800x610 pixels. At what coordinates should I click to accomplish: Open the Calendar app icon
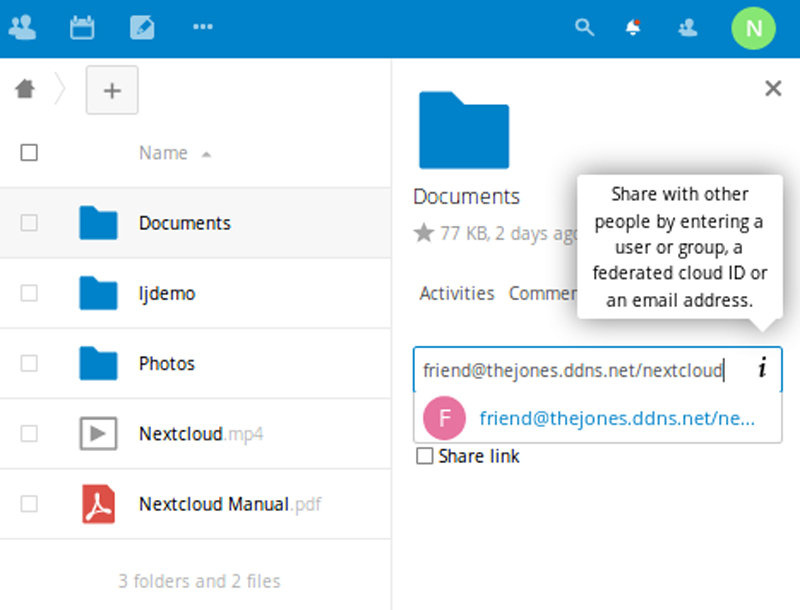tap(82, 27)
